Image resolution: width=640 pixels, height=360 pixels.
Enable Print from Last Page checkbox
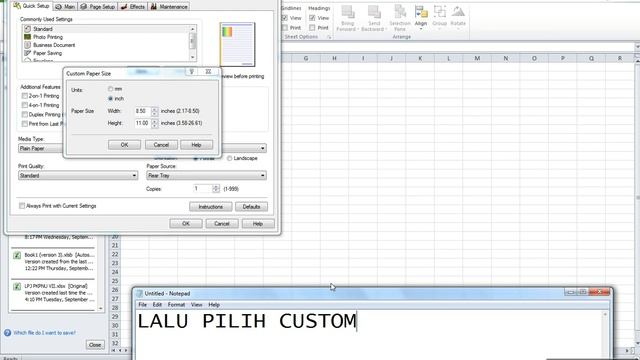tap(25, 124)
